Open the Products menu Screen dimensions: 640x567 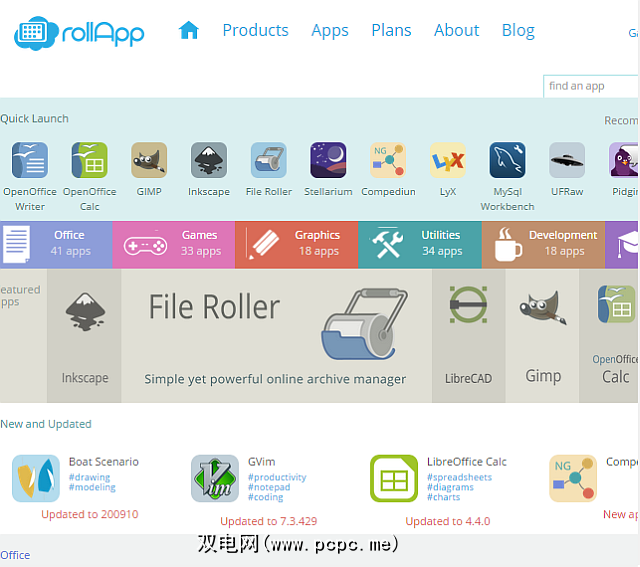[x=256, y=30]
